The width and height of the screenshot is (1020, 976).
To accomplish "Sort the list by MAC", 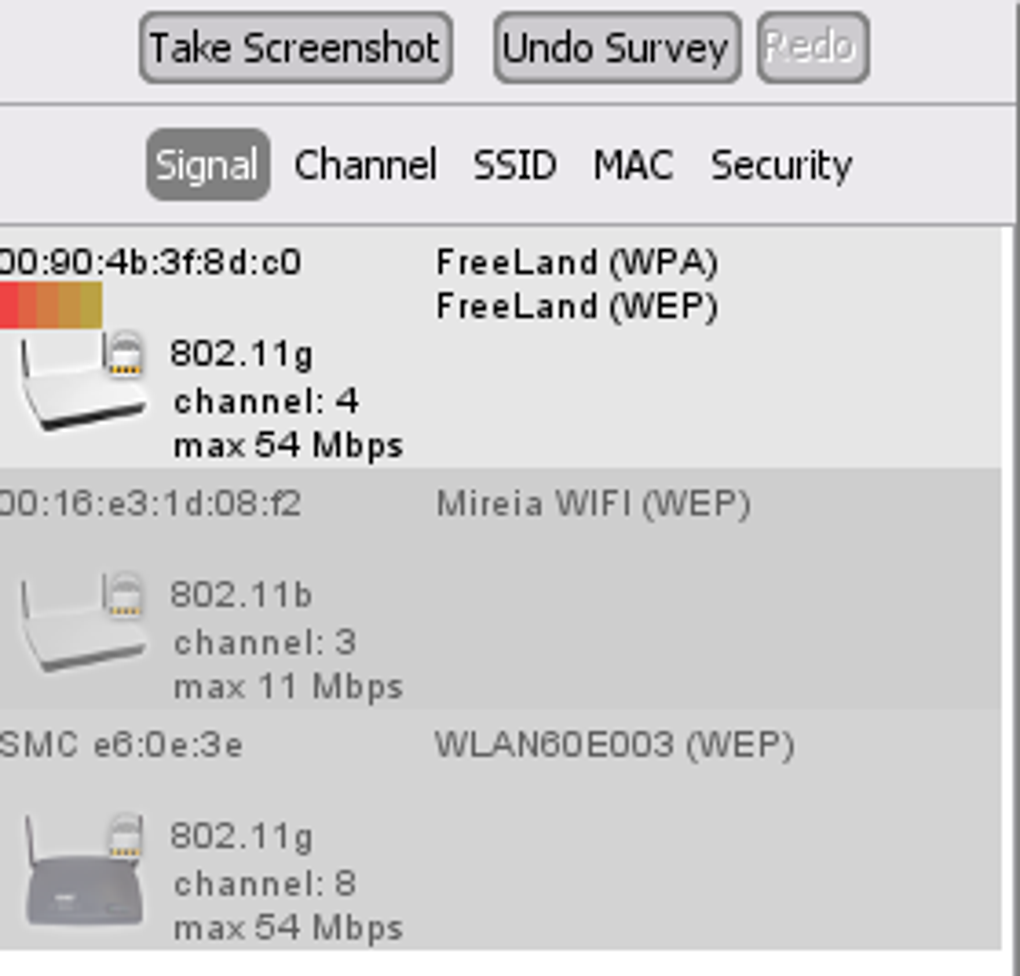I will 633,165.
